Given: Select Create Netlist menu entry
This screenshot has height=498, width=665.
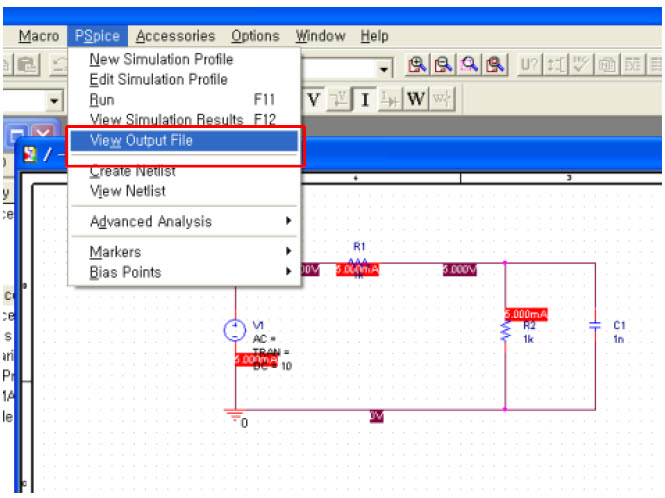Looking at the screenshot, I should coord(184,171).
